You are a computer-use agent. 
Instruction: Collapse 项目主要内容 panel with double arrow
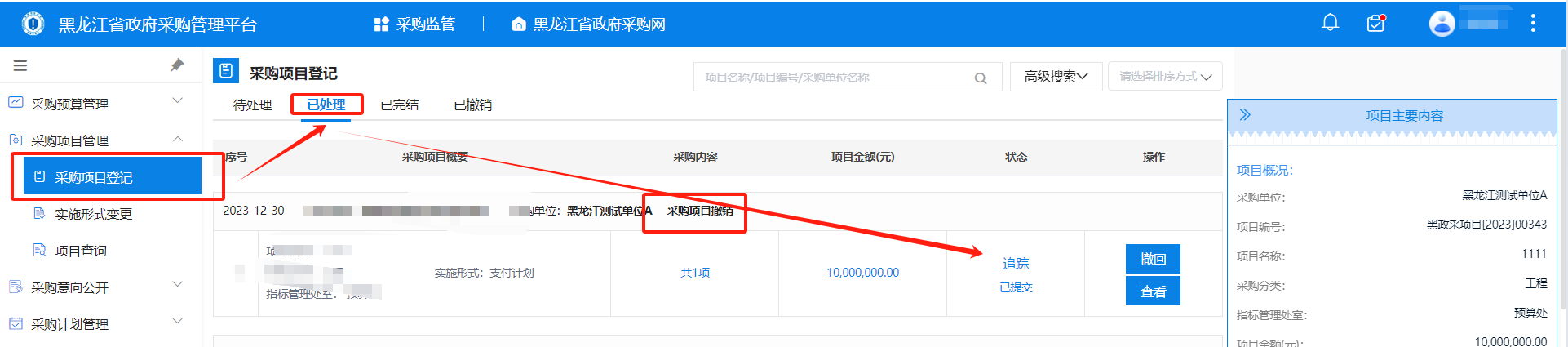coord(1245,115)
